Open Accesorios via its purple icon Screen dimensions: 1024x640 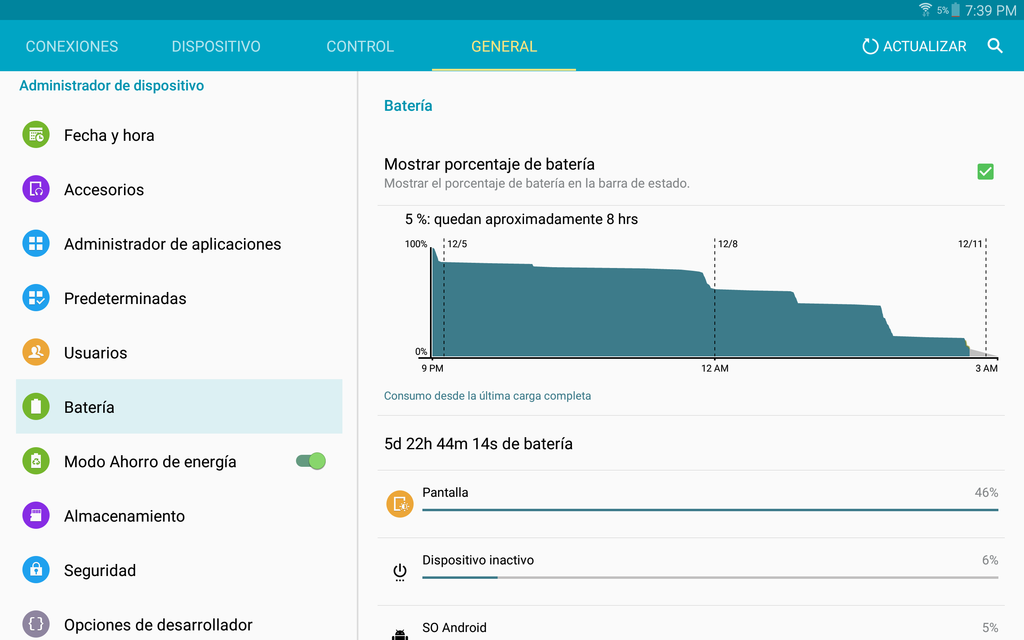pyautogui.click(x=36, y=189)
